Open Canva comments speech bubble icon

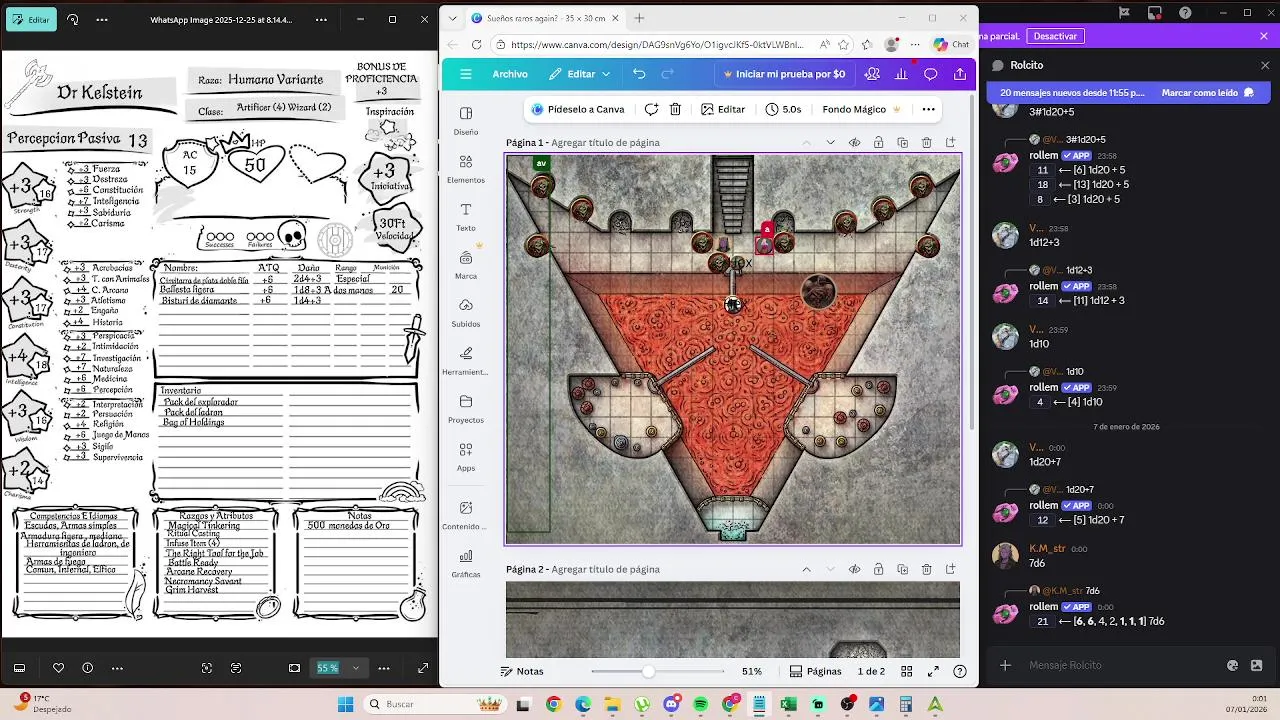(930, 74)
